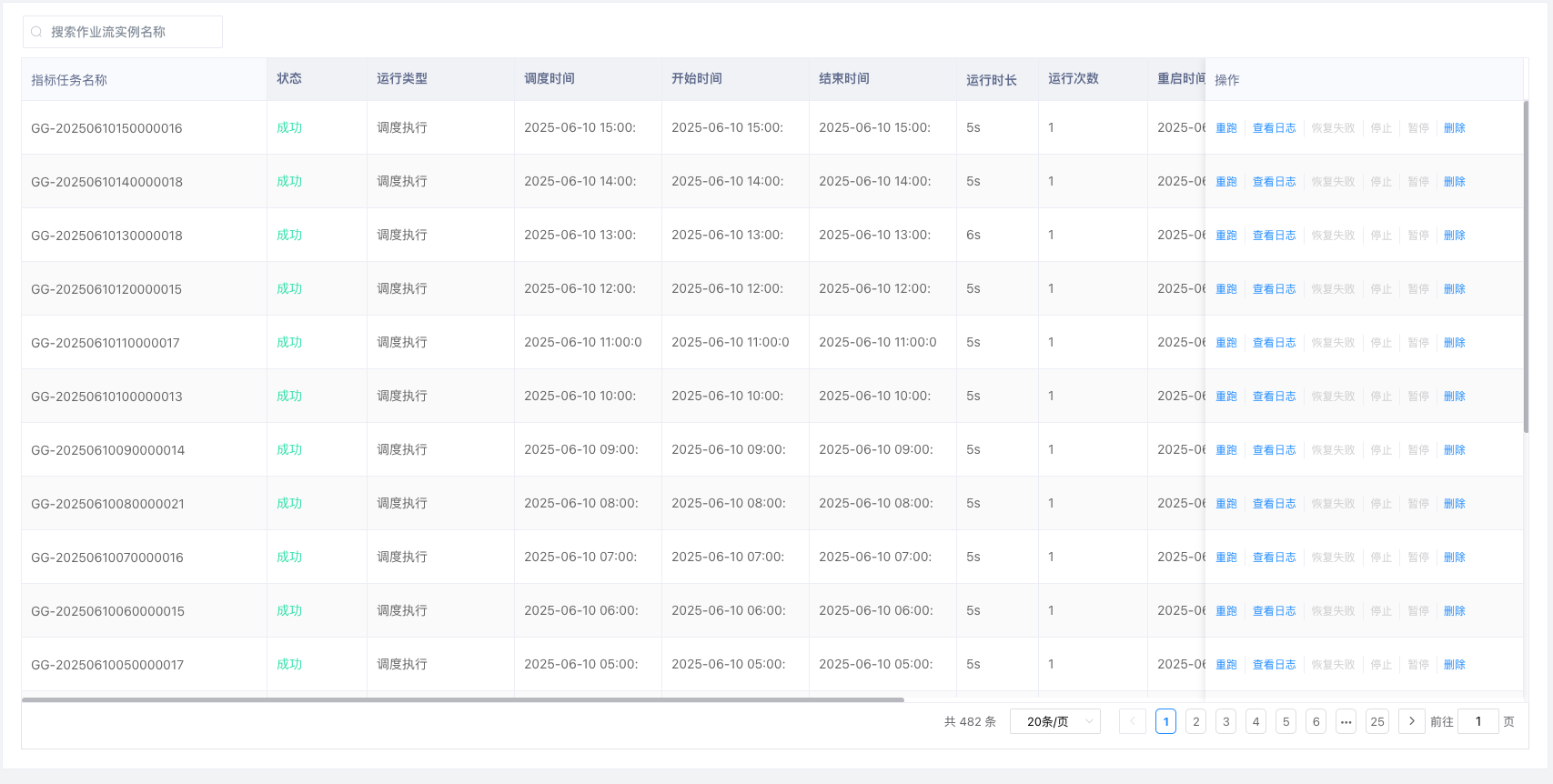Image resolution: width=1553 pixels, height=784 pixels.
Task: Go to page 2
Action: [1195, 721]
